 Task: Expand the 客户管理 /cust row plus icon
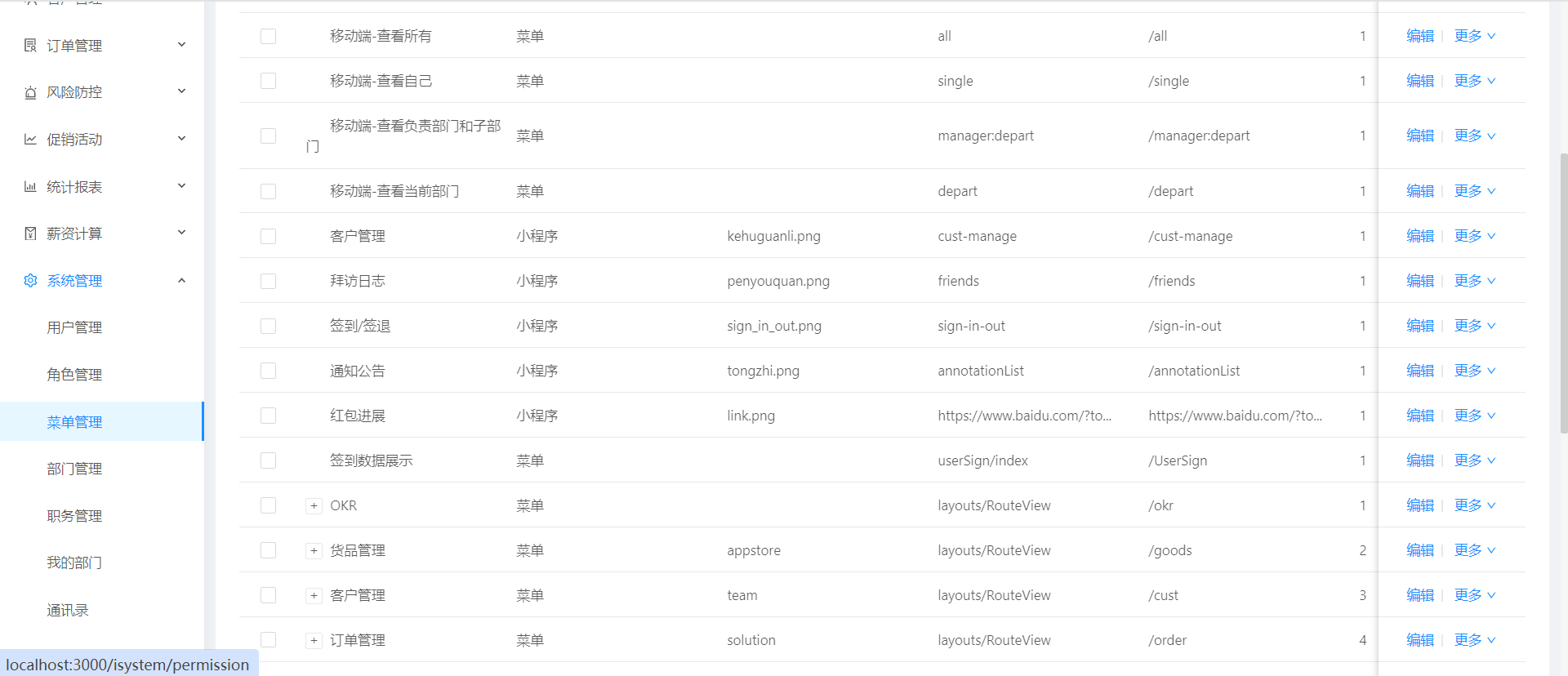click(314, 596)
